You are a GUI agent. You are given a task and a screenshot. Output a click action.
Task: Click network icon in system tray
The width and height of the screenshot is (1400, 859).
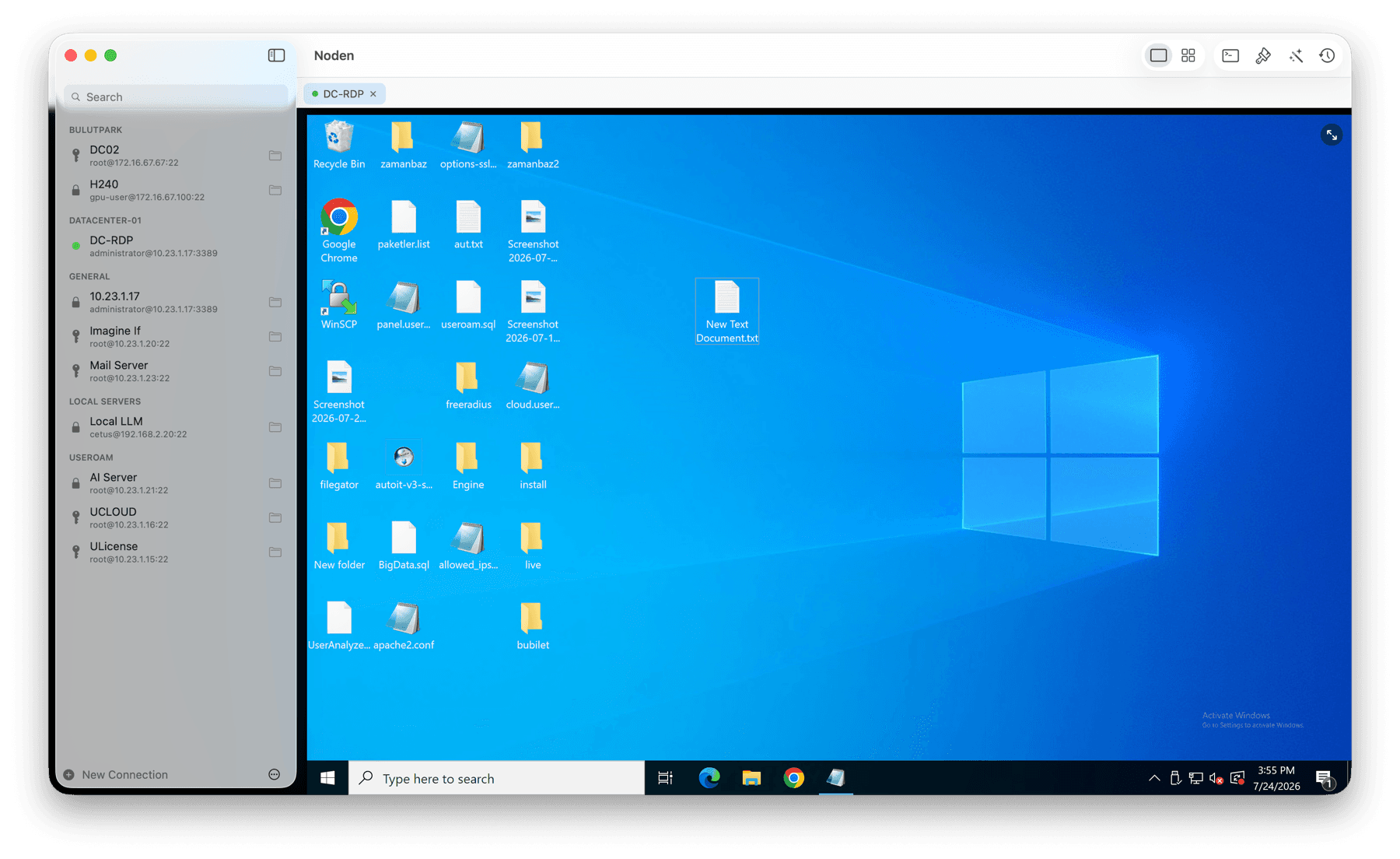pyautogui.click(x=1196, y=778)
